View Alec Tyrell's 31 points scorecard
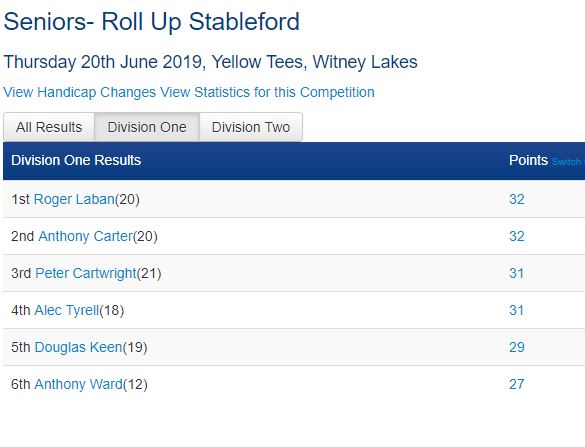This screenshot has width=585, height=447. click(516, 310)
